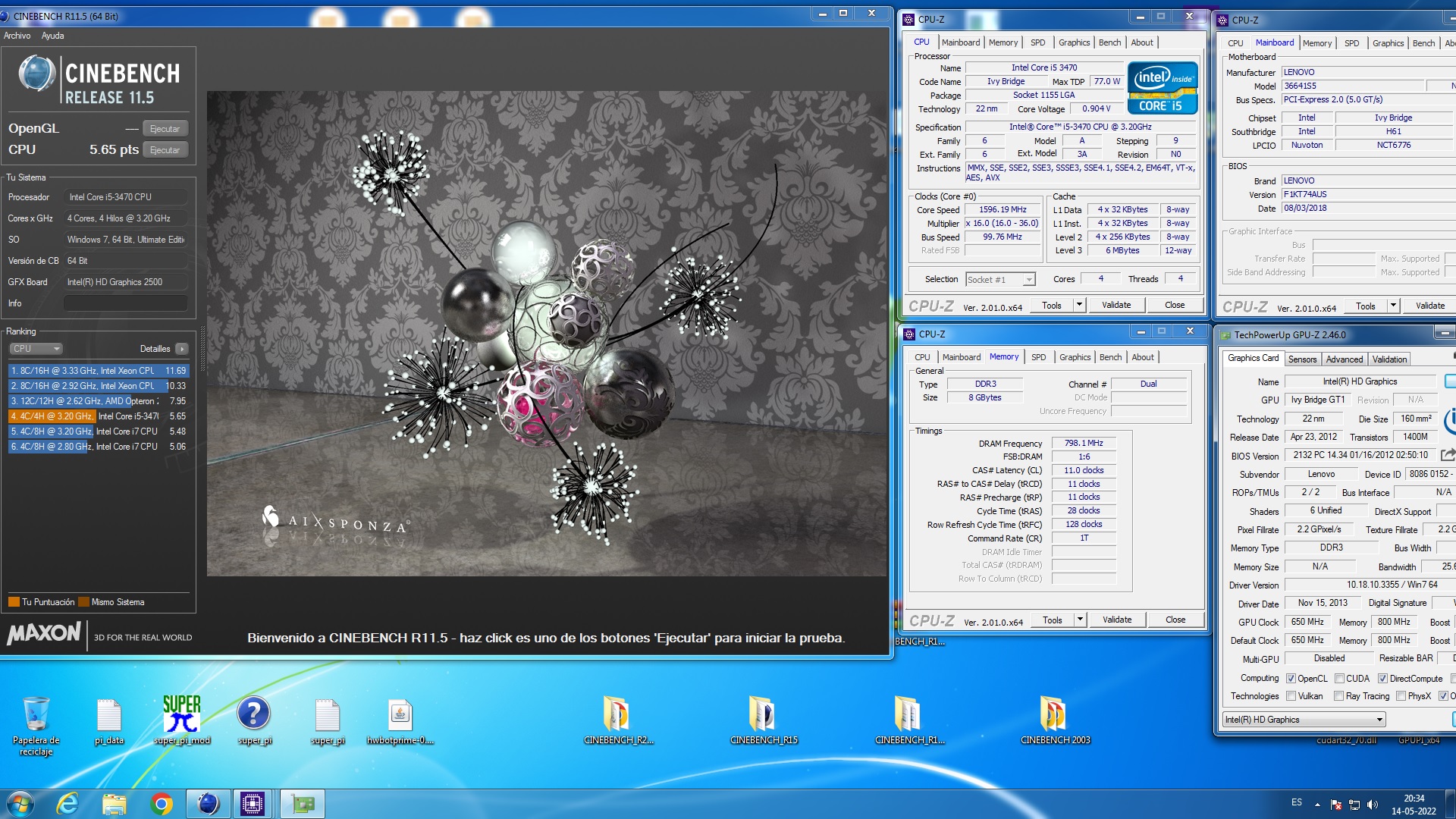The width and height of the screenshot is (1456, 819).
Task: Toggle the PhysX checkbox in GPU-Z
Action: click(x=1401, y=696)
